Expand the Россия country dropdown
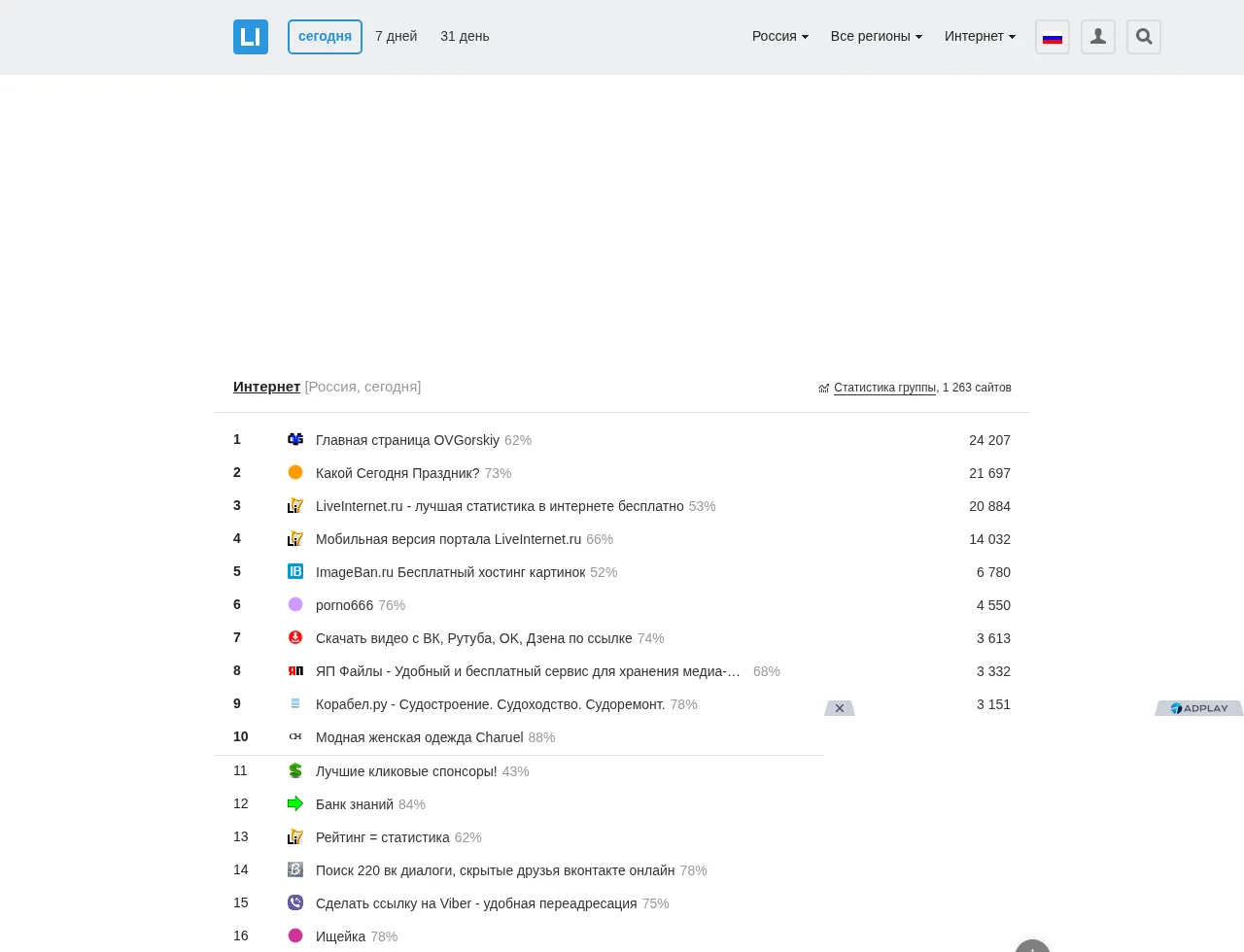Screen dimensions: 1244x952 pyautogui.click(x=780, y=36)
